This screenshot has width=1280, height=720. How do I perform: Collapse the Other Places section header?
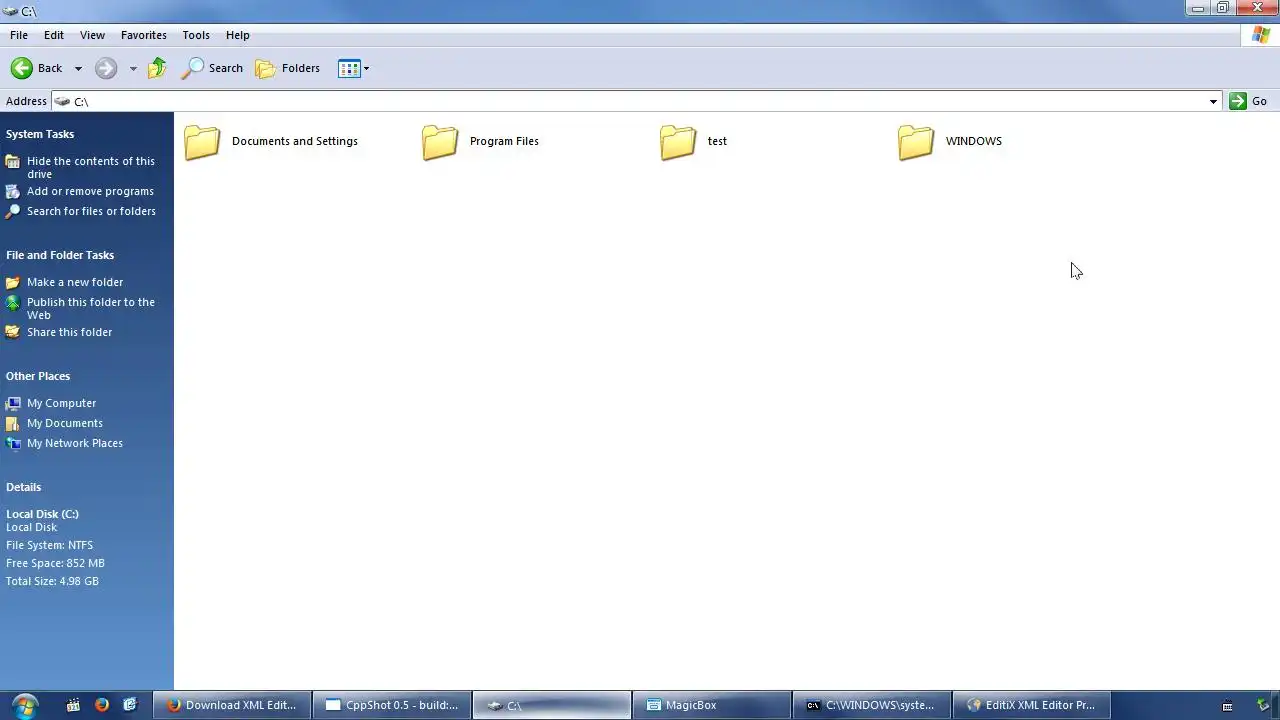click(38, 376)
